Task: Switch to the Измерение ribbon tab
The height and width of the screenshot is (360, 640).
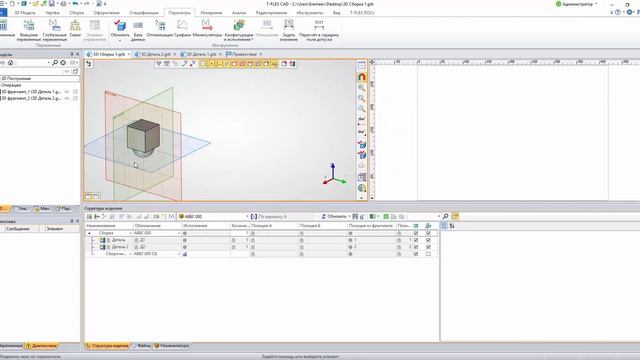Action: (211, 13)
